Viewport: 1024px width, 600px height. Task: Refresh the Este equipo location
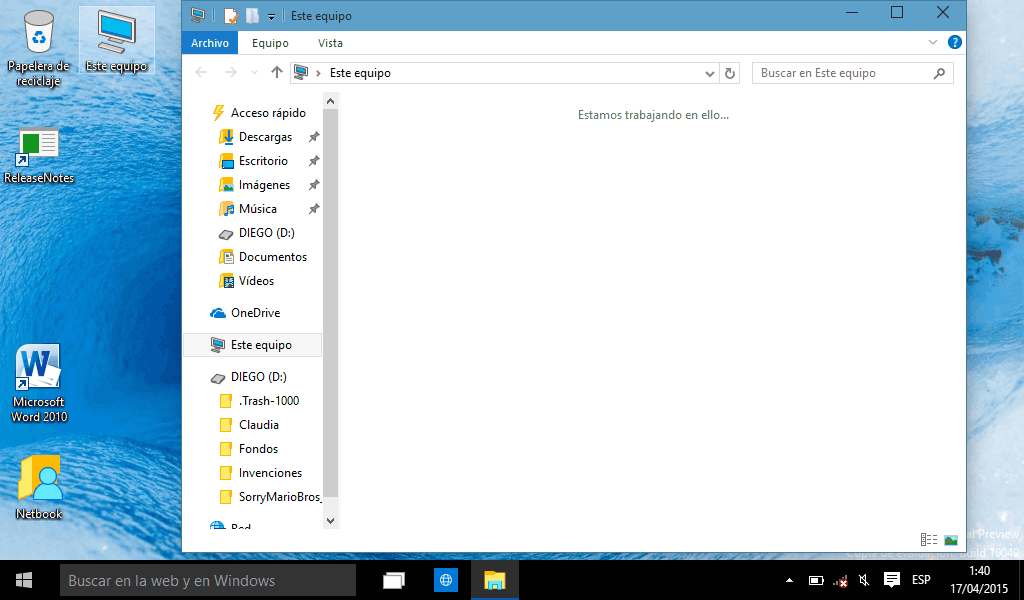pos(730,73)
